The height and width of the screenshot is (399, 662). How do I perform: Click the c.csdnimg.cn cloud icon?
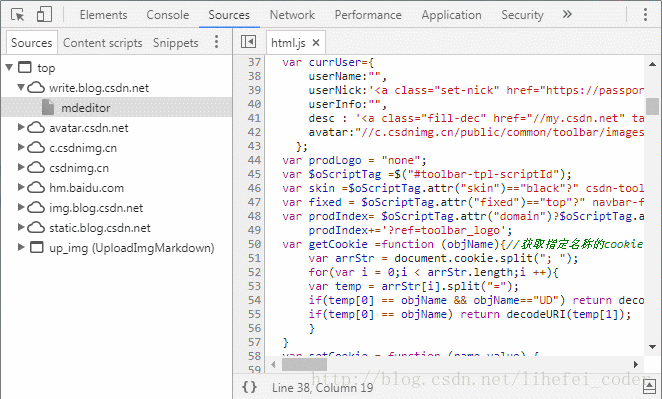point(36,147)
